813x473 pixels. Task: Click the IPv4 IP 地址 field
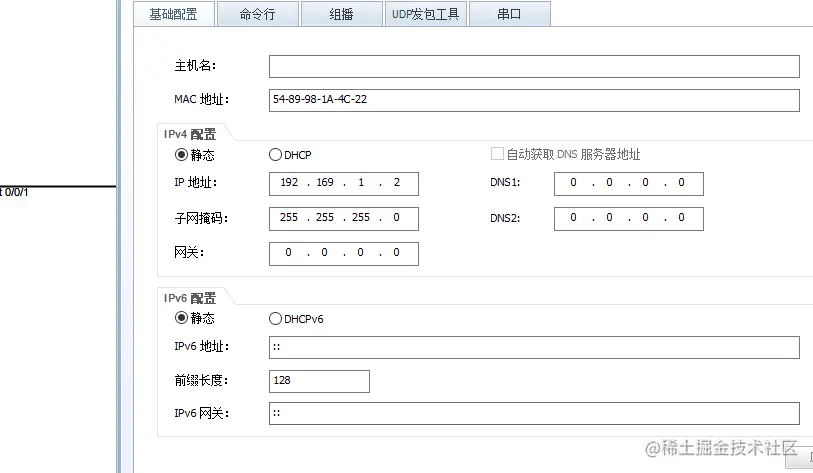pos(343,184)
